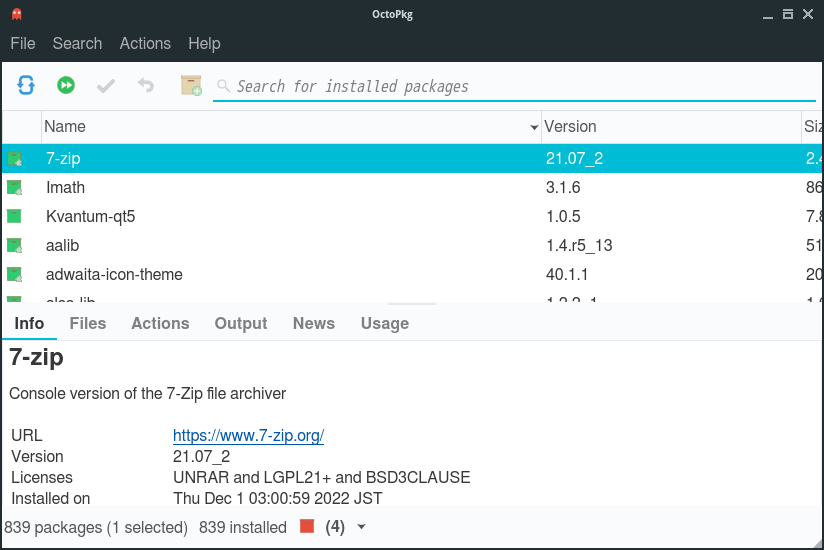Click the 839 installed status text
Image resolution: width=824 pixels, height=550 pixels.
click(243, 527)
